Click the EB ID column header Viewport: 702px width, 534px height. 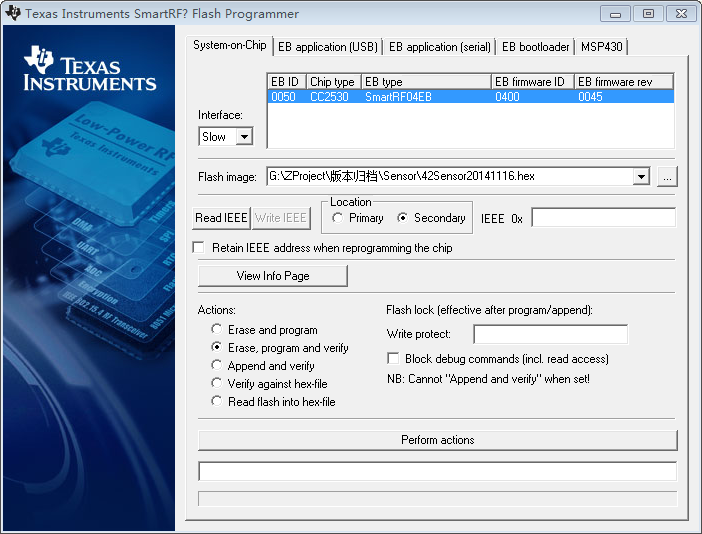(x=287, y=82)
